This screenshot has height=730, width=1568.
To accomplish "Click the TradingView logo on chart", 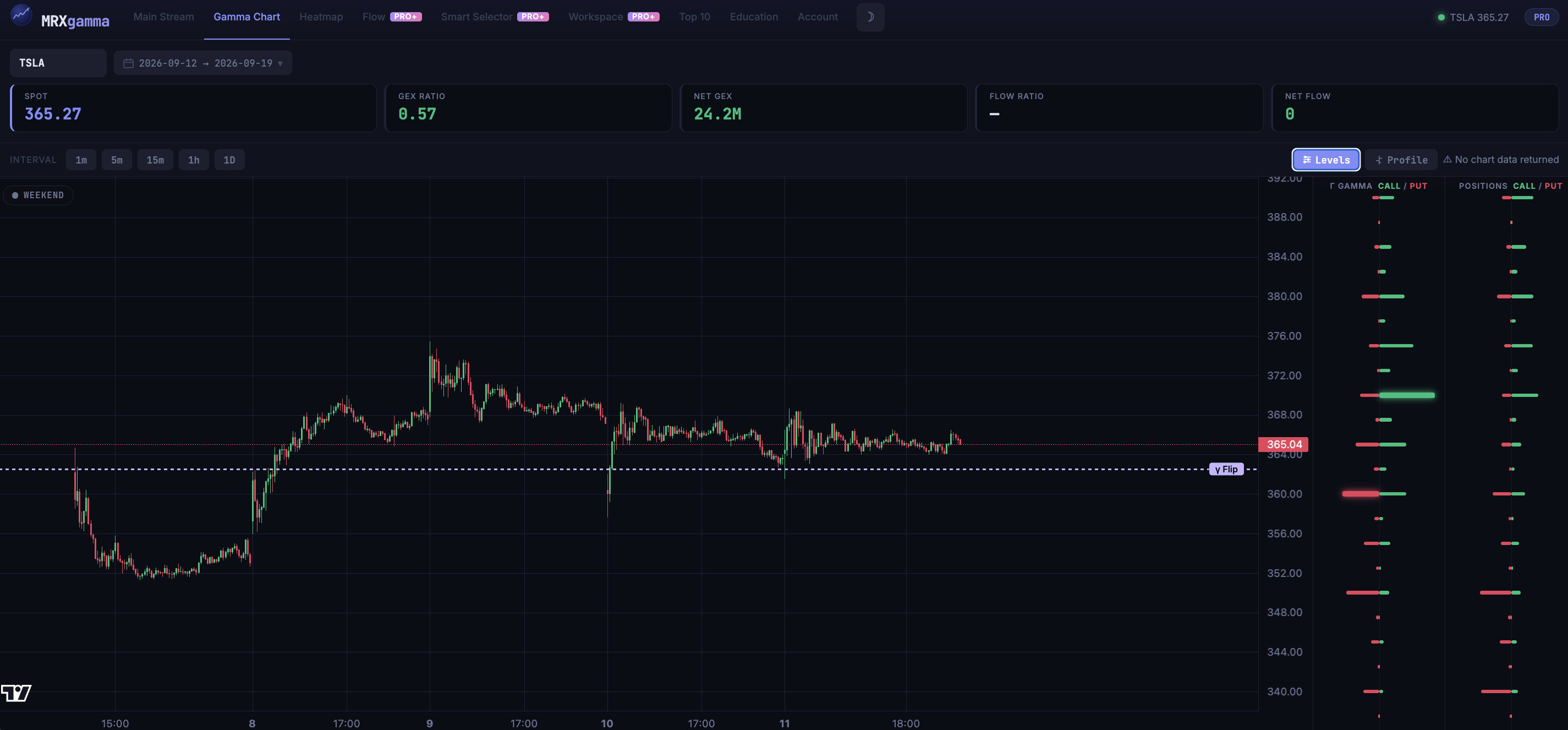I will [x=16, y=693].
